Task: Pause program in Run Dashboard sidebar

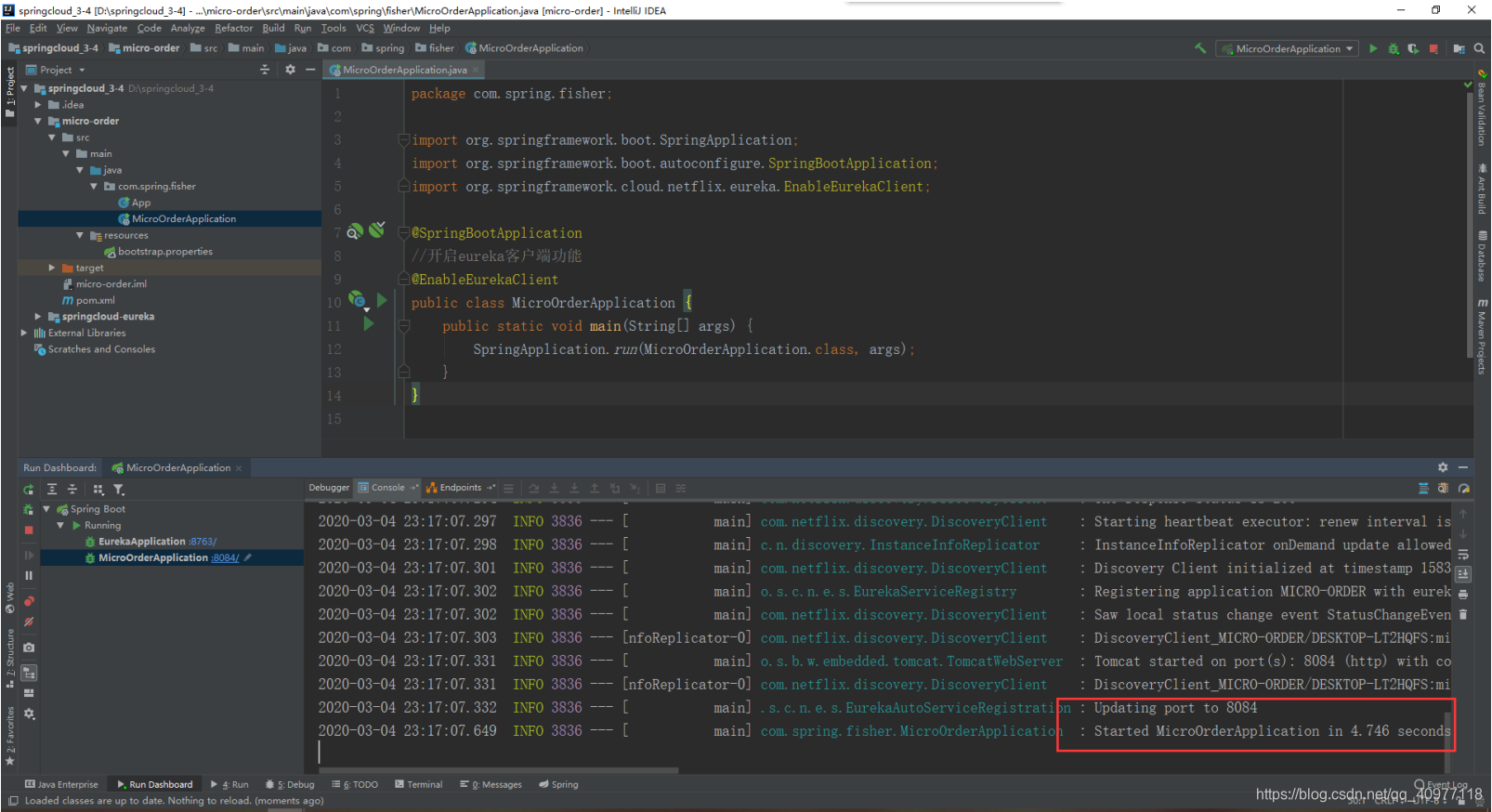Action: pos(29,575)
